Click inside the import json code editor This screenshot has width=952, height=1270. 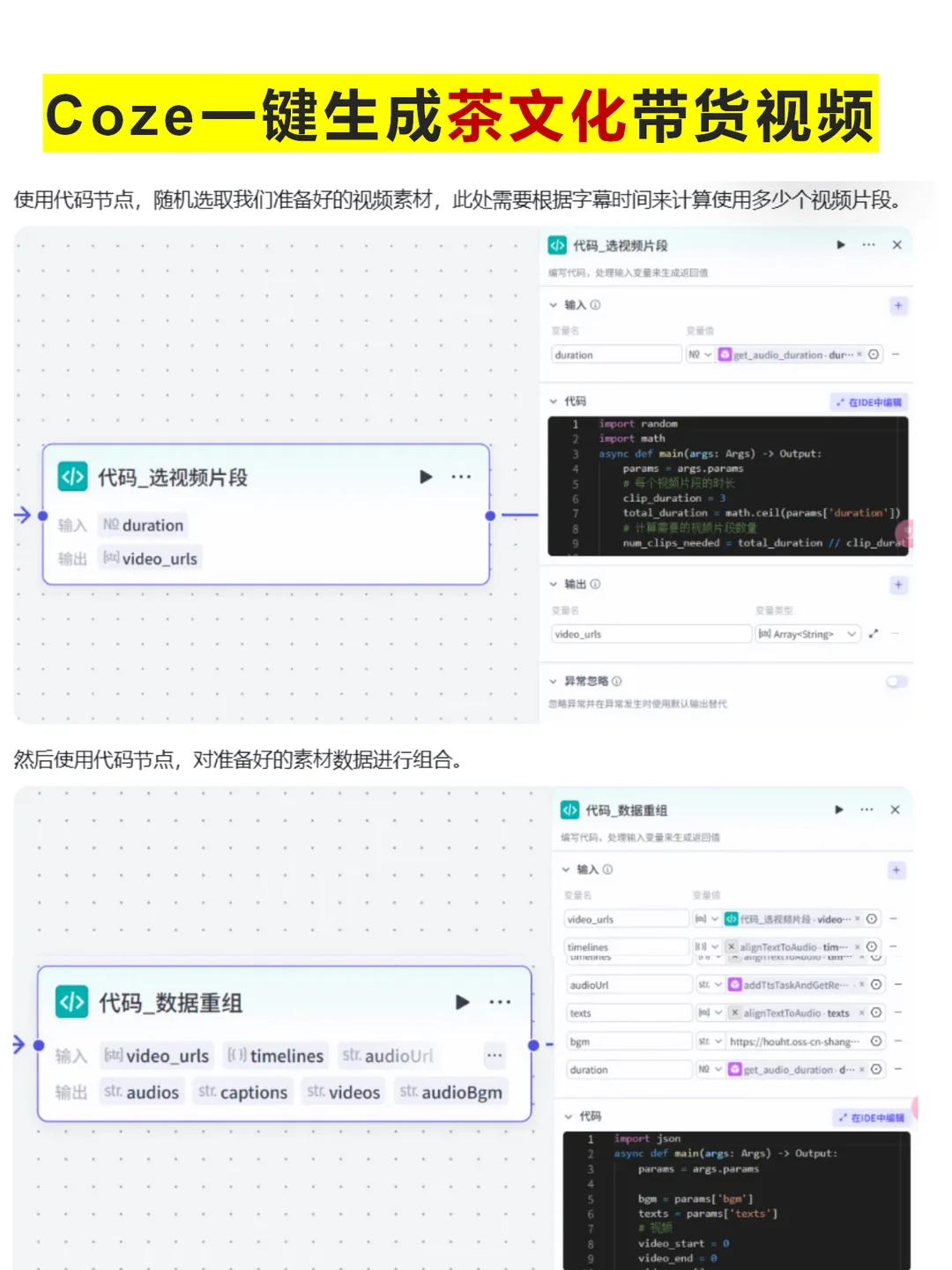[x=736, y=1201]
